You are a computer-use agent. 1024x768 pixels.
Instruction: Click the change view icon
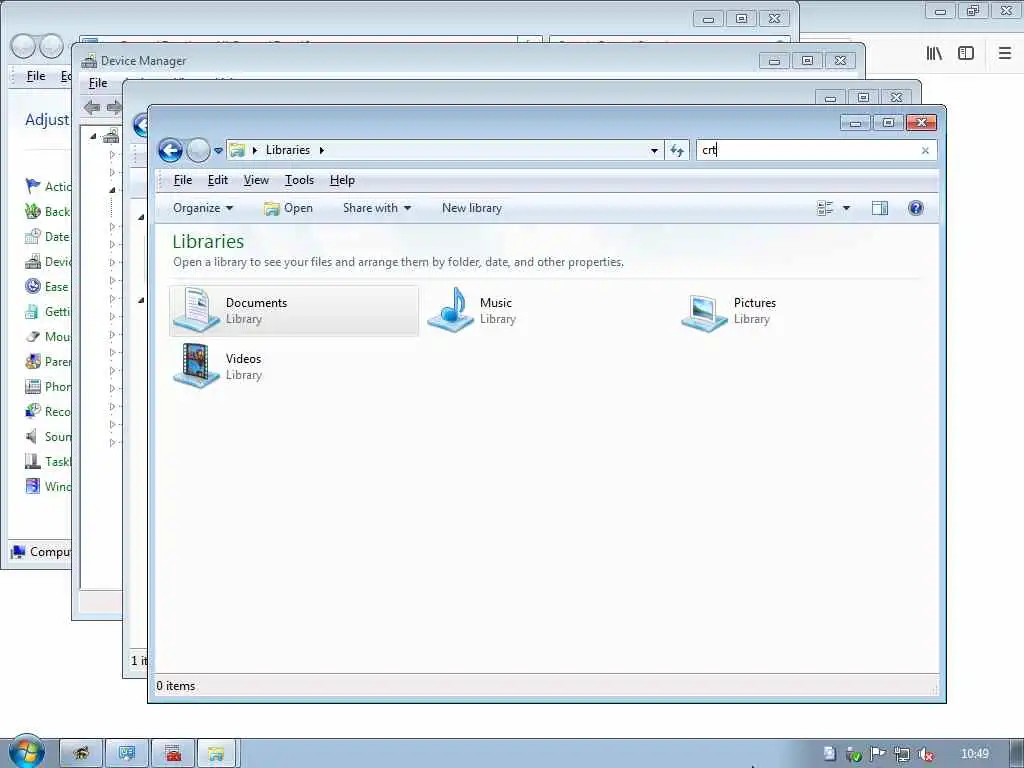(825, 208)
